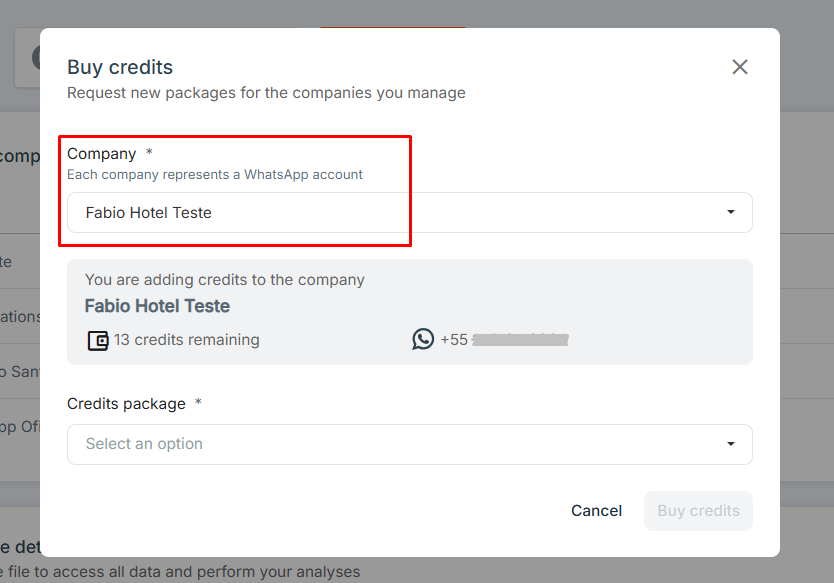Click the blurred +55 phone number

[x=504, y=339]
